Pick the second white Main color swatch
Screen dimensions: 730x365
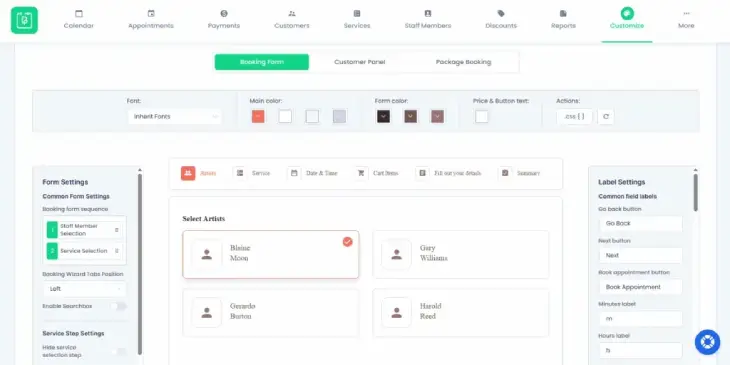285,116
